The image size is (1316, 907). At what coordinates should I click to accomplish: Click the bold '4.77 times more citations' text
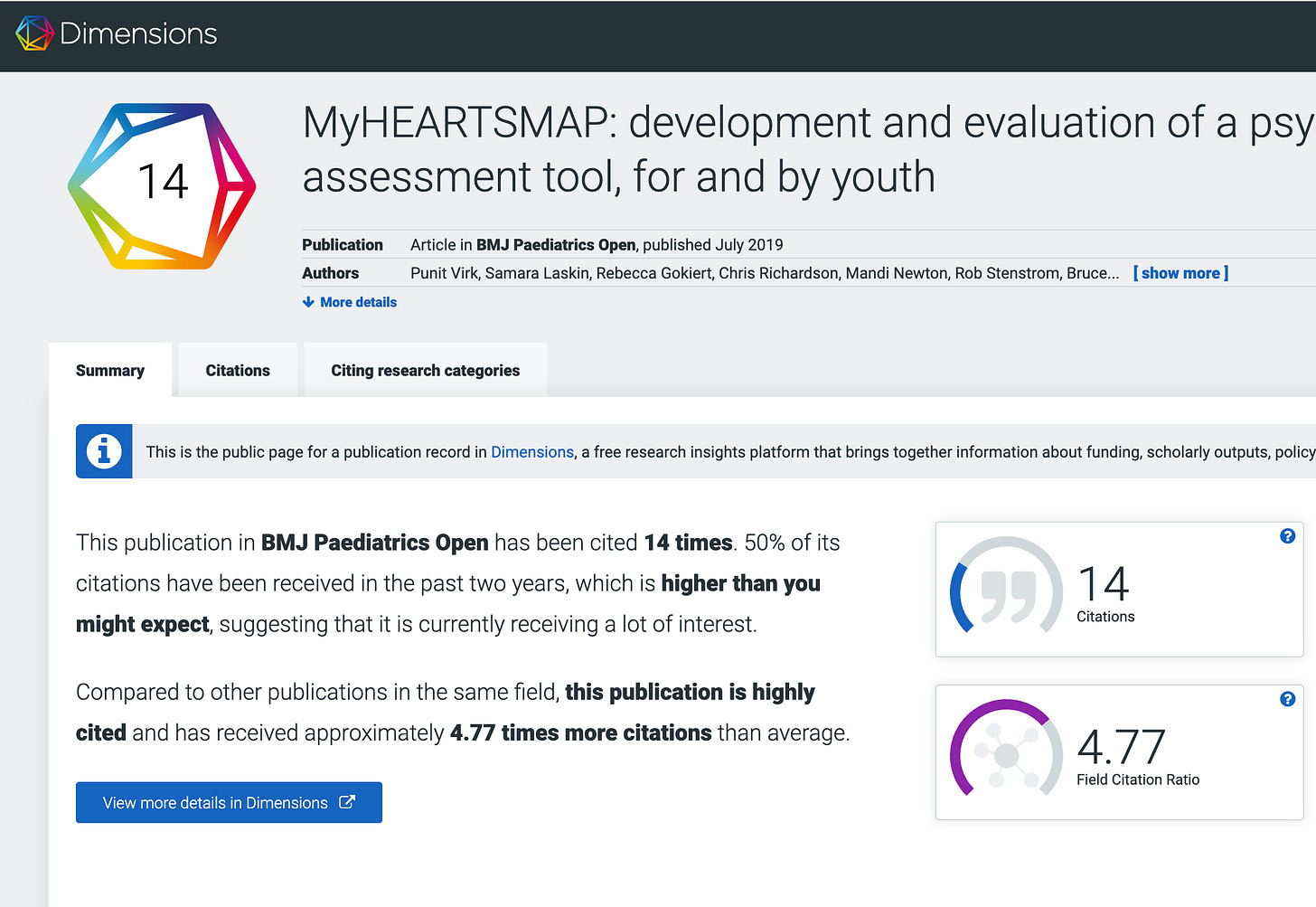(x=581, y=732)
